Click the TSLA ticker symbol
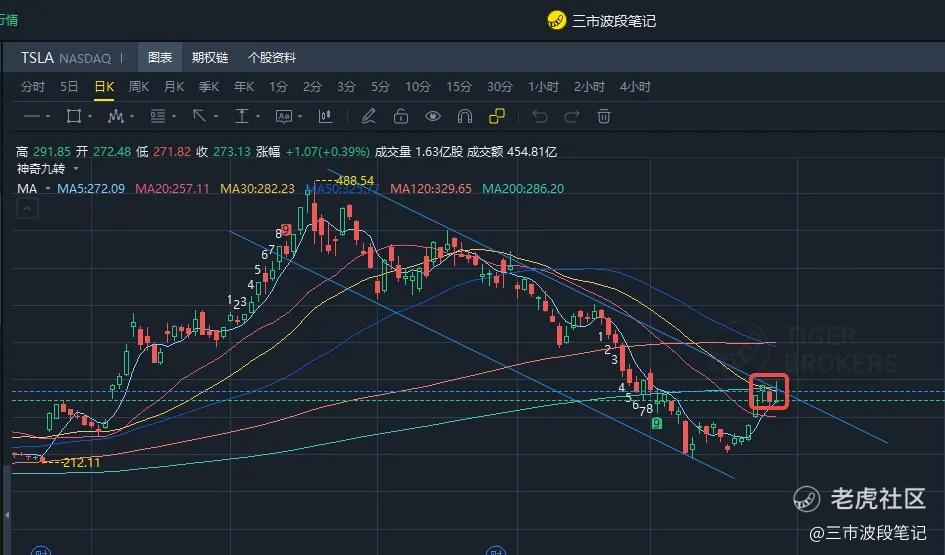The image size is (945, 555). (37, 58)
